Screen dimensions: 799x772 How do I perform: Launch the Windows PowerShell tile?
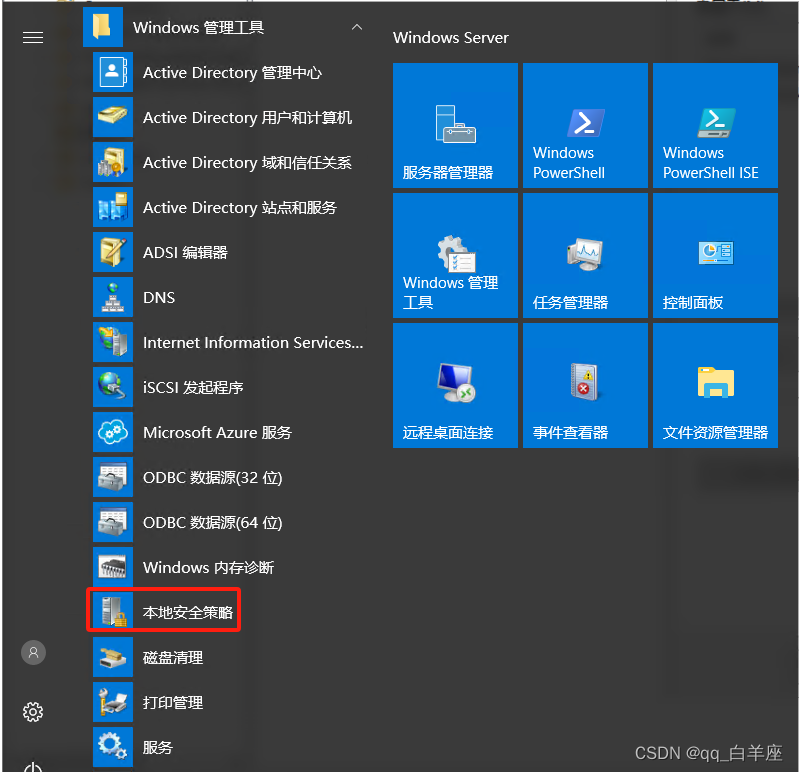pyautogui.click(x=585, y=125)
